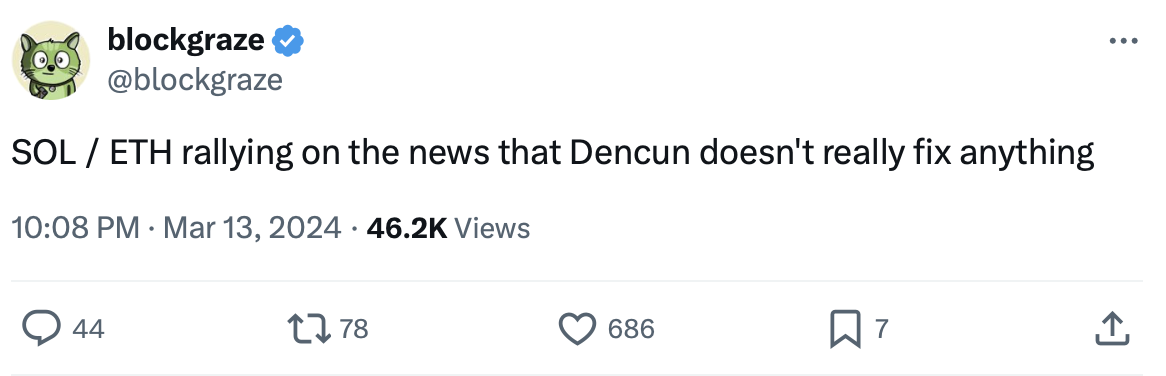
Task: Visit the blockgraze display name profile link
Action: pos(186,40)
